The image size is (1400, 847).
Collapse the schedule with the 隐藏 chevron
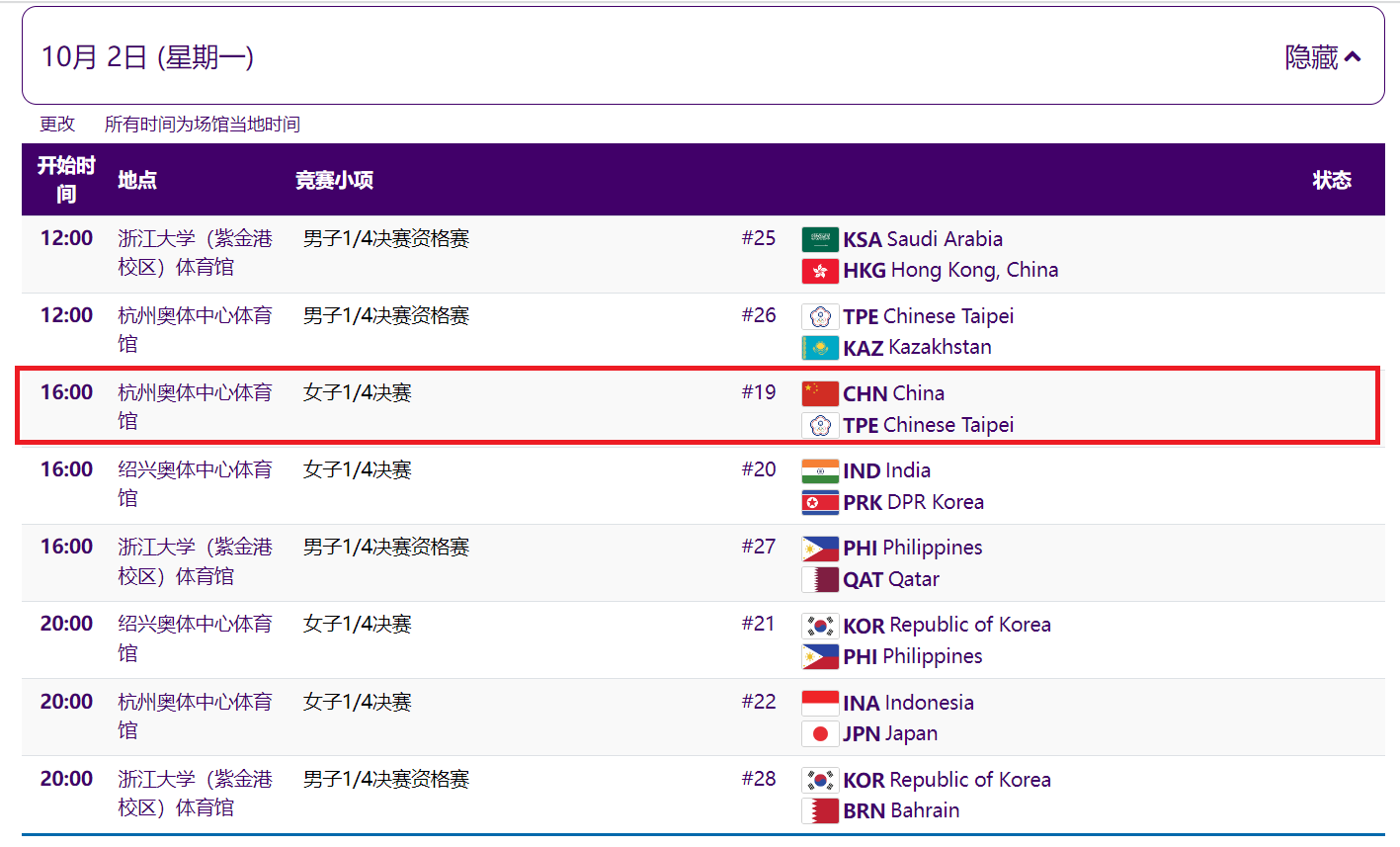1323,57
